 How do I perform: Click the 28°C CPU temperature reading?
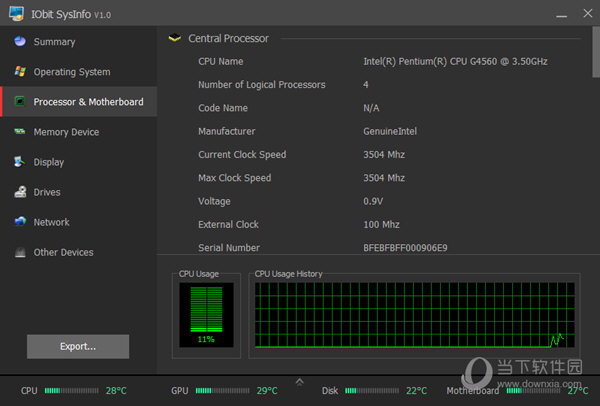point(116,391)
